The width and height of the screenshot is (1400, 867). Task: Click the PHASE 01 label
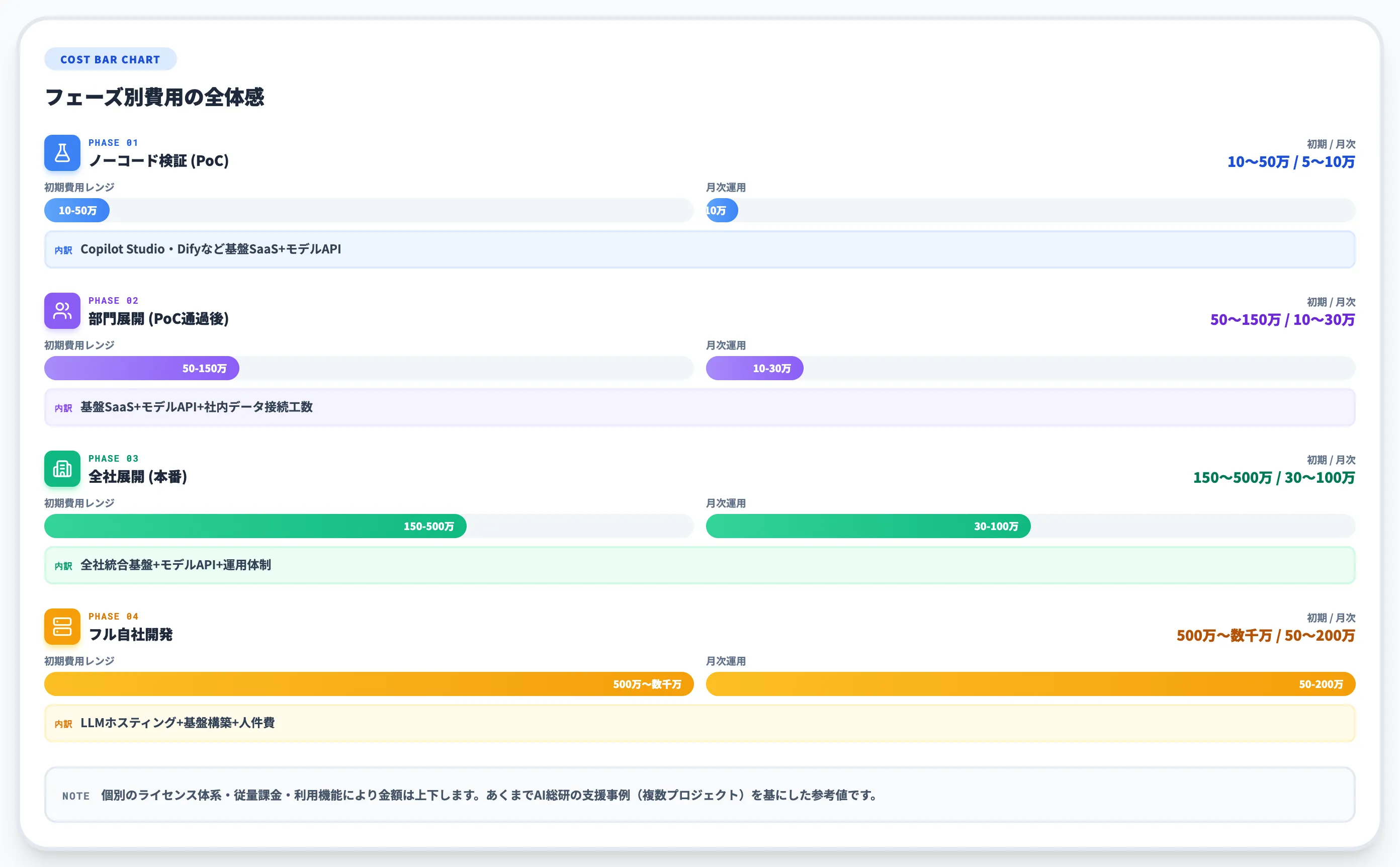(113, 143)
